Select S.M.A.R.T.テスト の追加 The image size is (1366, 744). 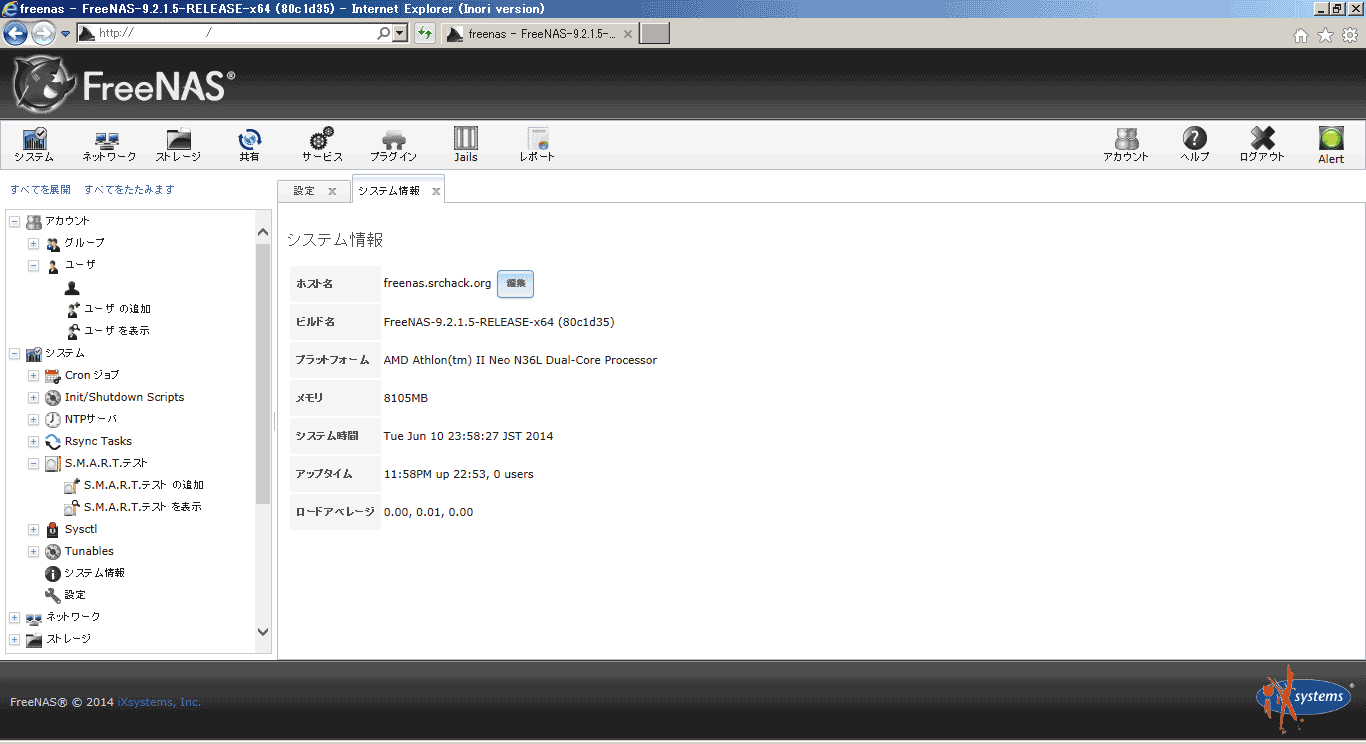coord(144,485)
